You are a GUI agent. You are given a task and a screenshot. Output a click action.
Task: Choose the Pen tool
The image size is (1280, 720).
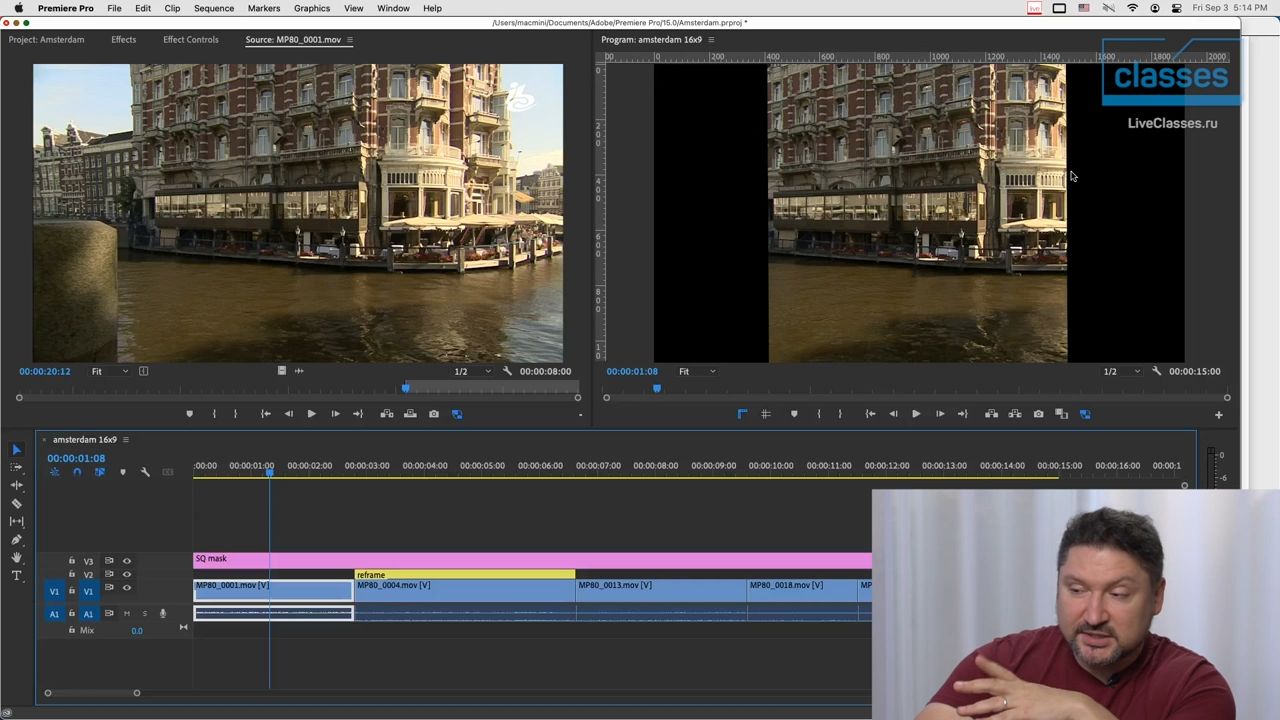16,540
